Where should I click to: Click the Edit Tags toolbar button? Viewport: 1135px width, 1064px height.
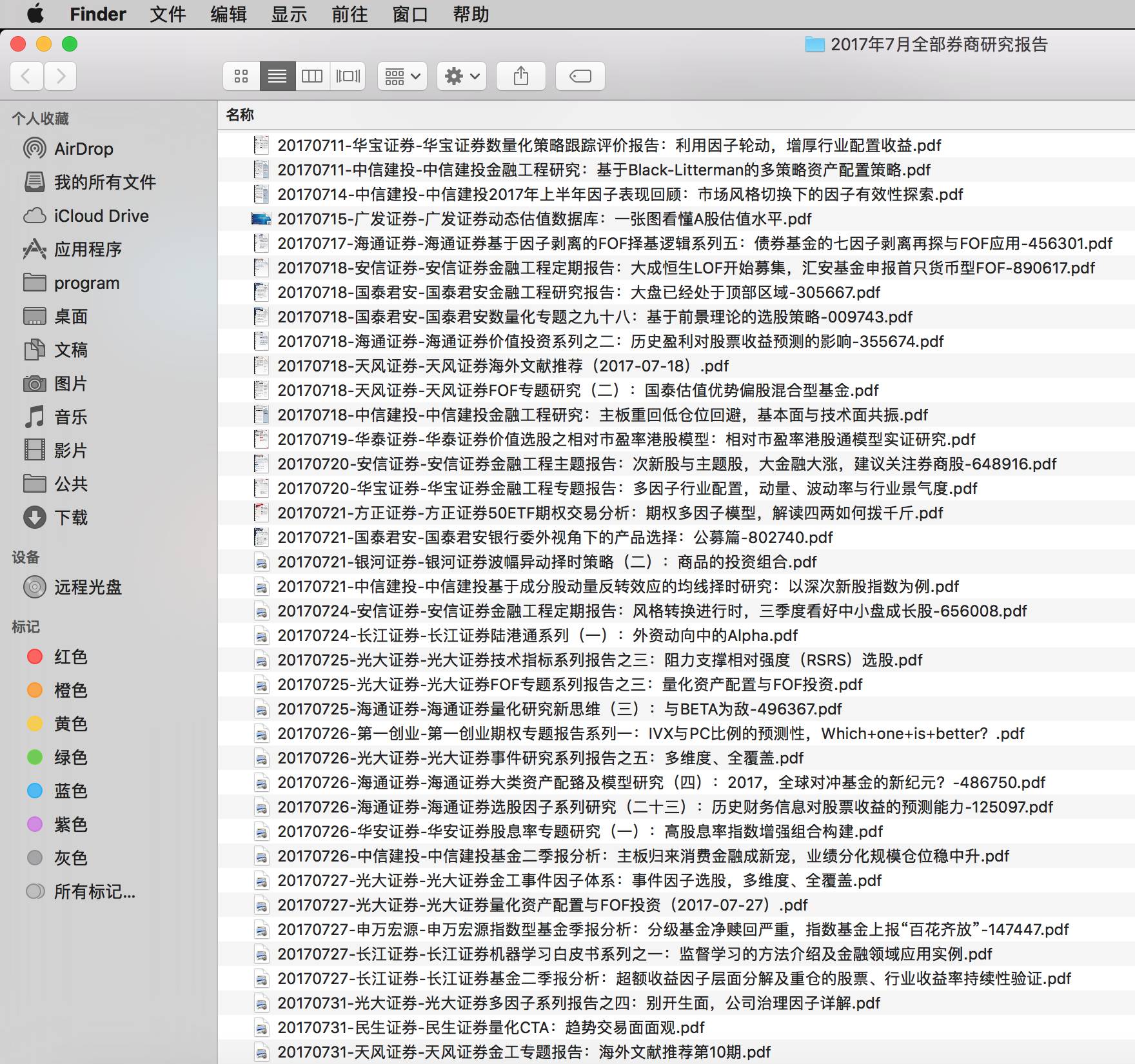tap(580, 76)
